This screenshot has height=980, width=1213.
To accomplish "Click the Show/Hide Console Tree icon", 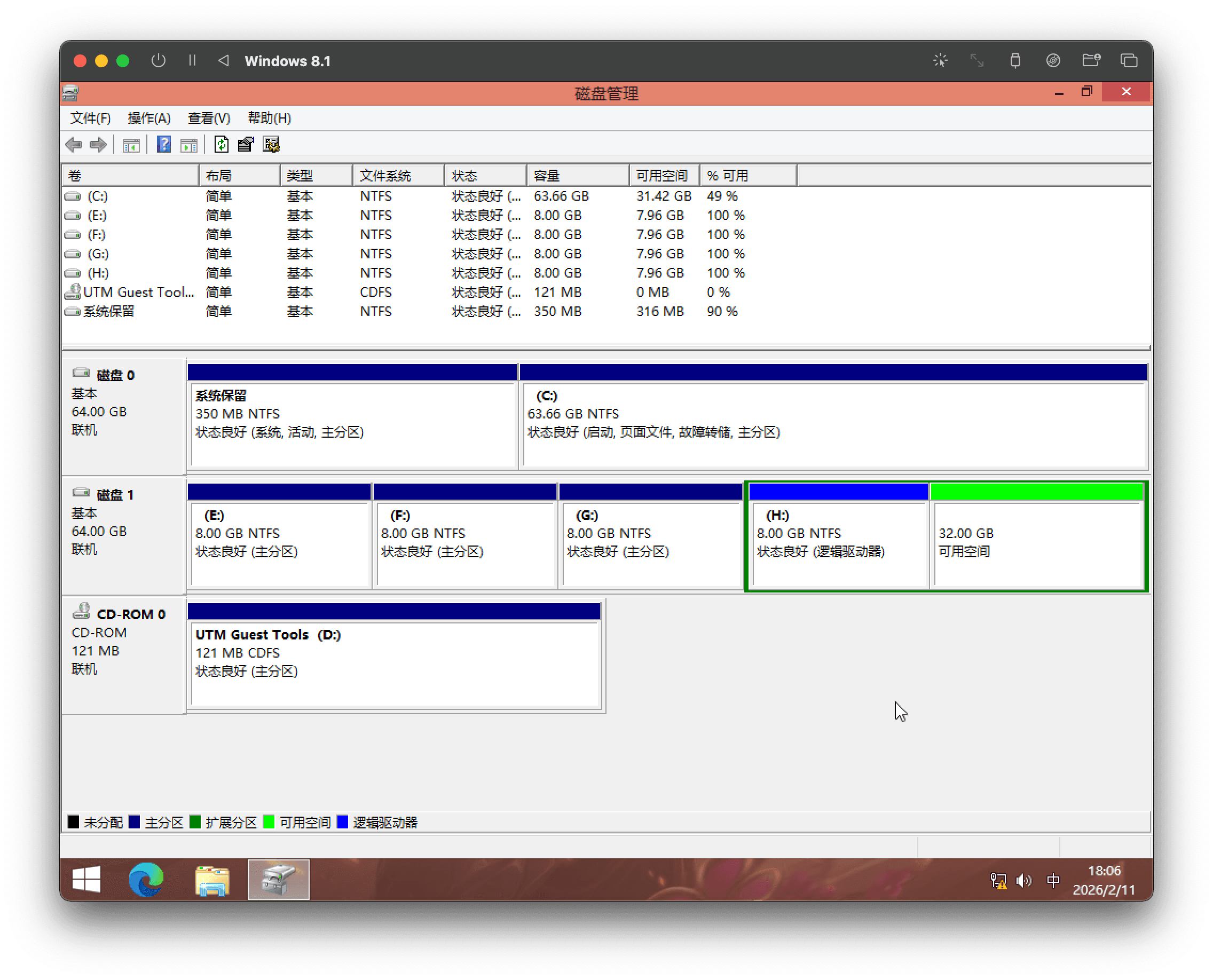I will coord(131,145).
